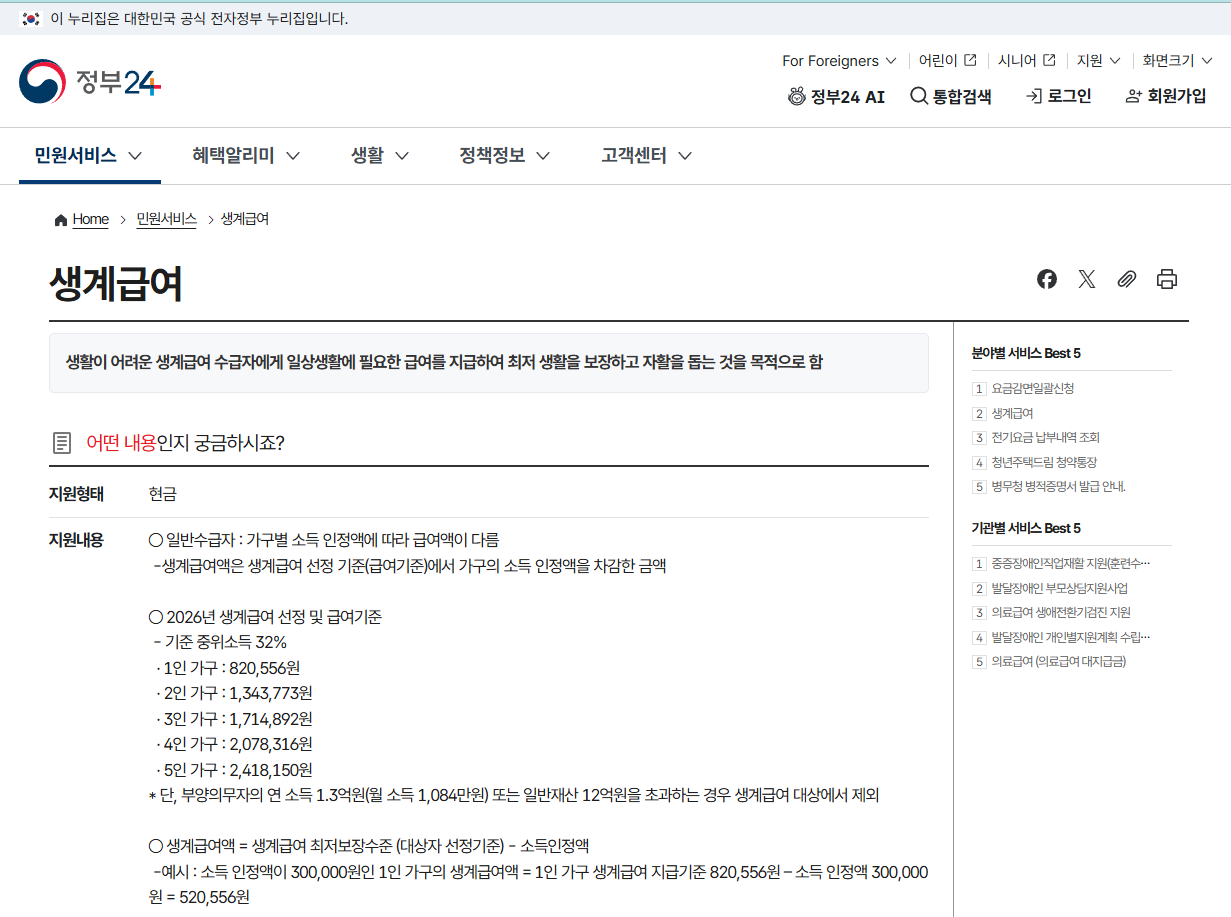Click 5인 가구 : 2,418,150원 line
This screenshot has height=917, width=1231.
tap(234, 770)
